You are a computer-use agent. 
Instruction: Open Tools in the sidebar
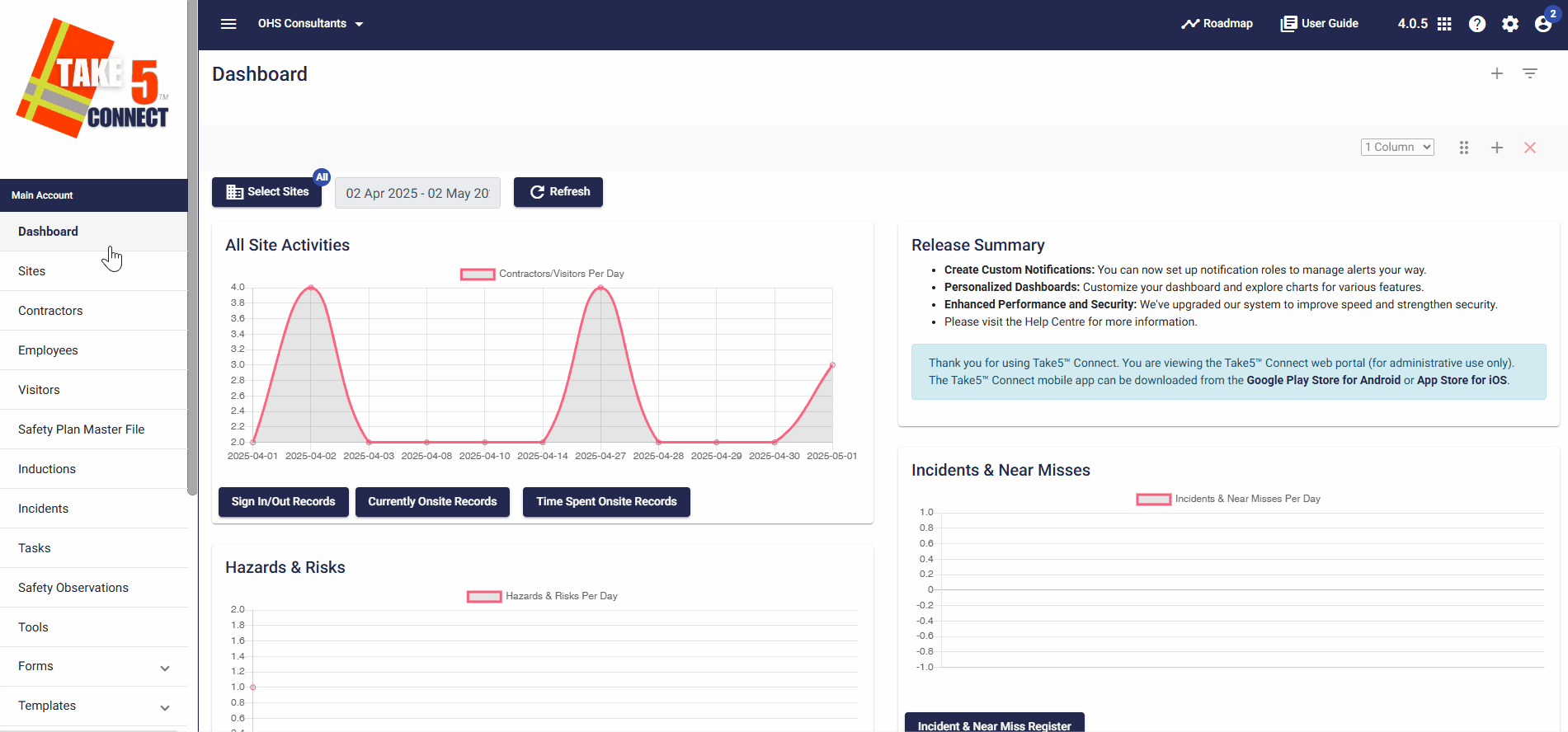pyautogui.click(x=94, y=627)
